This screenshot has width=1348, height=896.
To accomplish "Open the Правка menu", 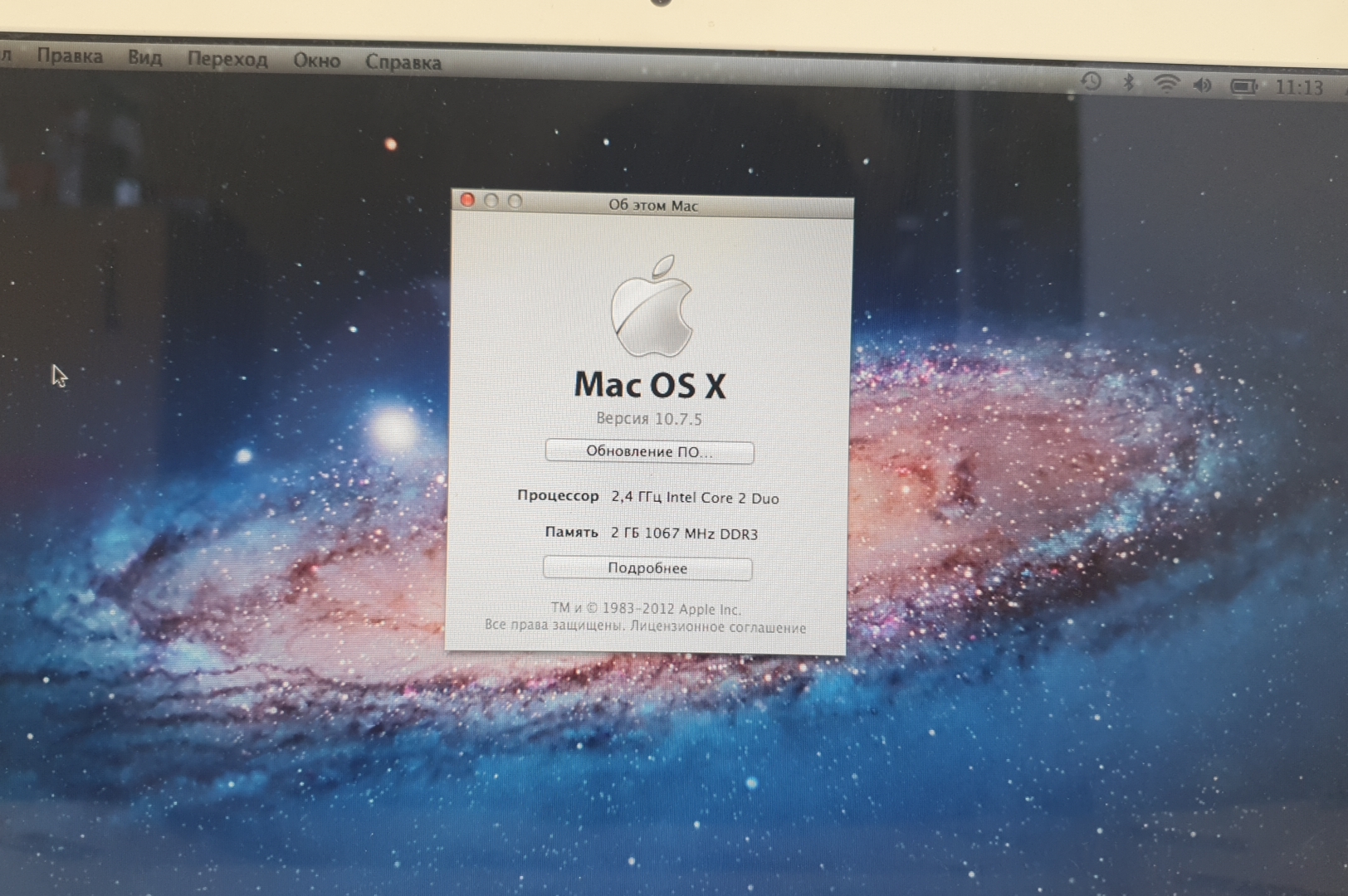I will (x=70, y=56).
